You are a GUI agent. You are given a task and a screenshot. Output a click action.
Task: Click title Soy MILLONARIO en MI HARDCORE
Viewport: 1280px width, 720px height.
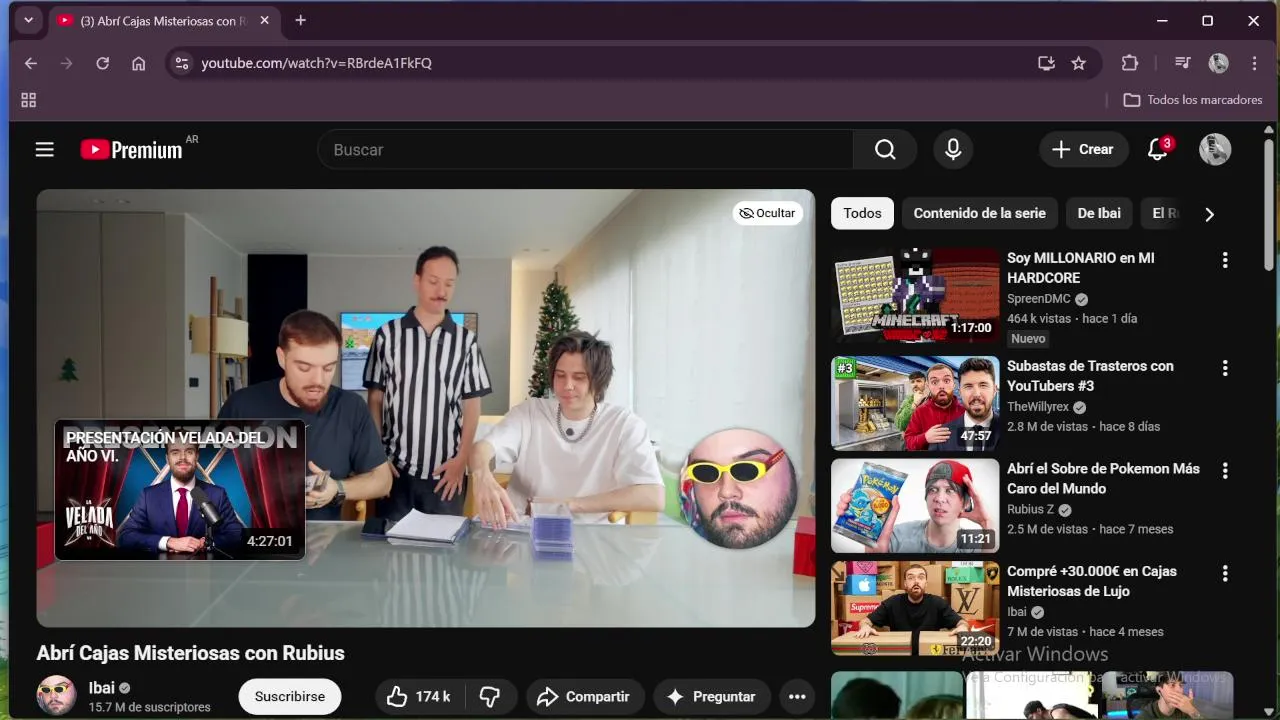coord(1081,268)
